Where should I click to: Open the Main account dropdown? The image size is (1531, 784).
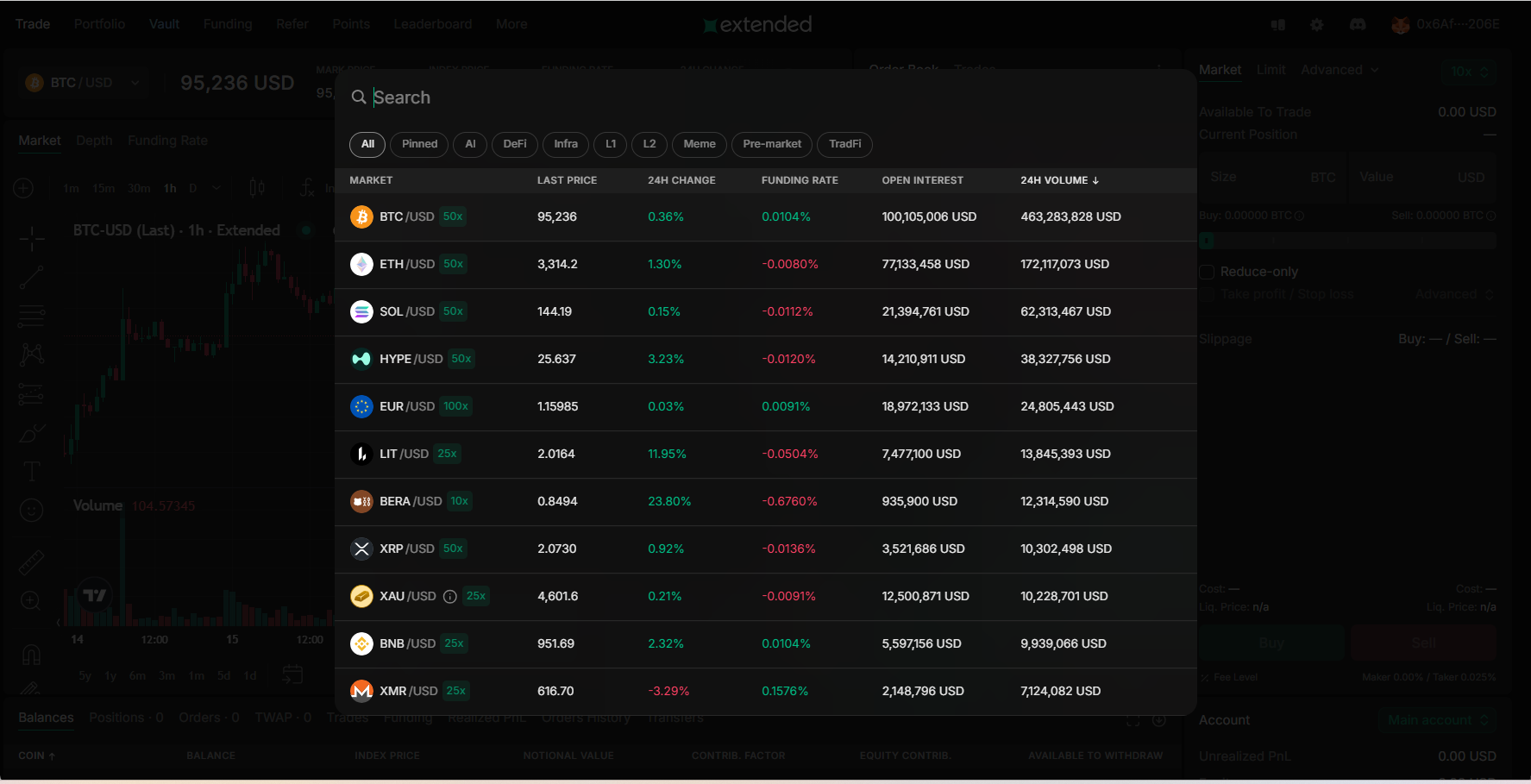[x=1437, y=720]
